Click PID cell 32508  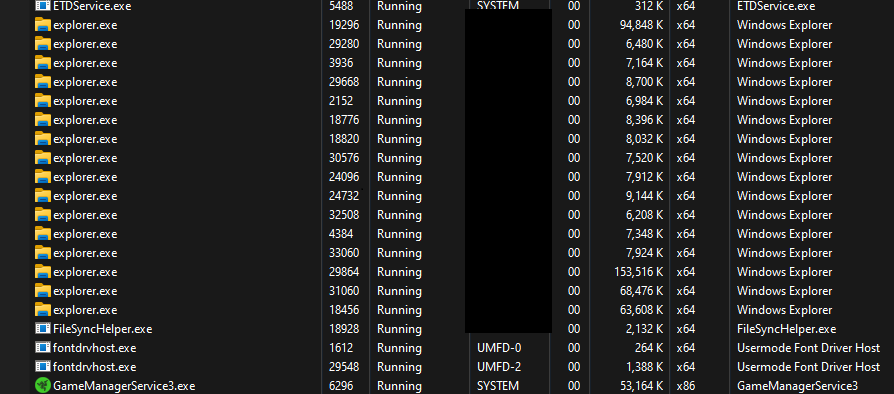coord(344,215)
